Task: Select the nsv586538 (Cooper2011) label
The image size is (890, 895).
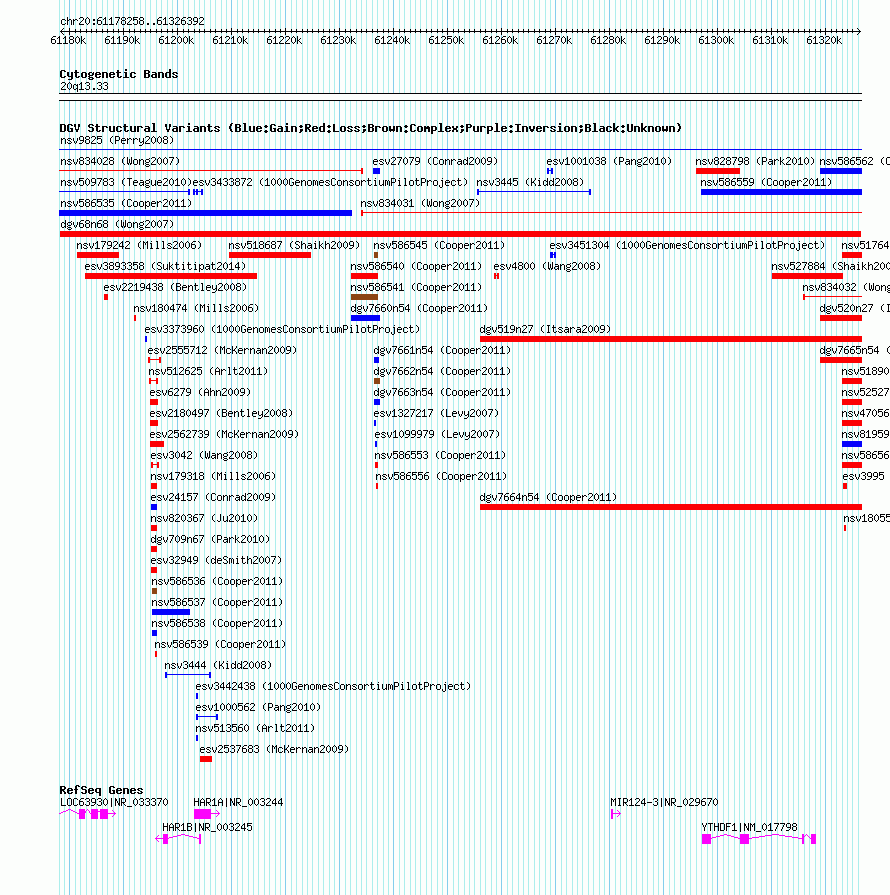Action: pos(217,624)
